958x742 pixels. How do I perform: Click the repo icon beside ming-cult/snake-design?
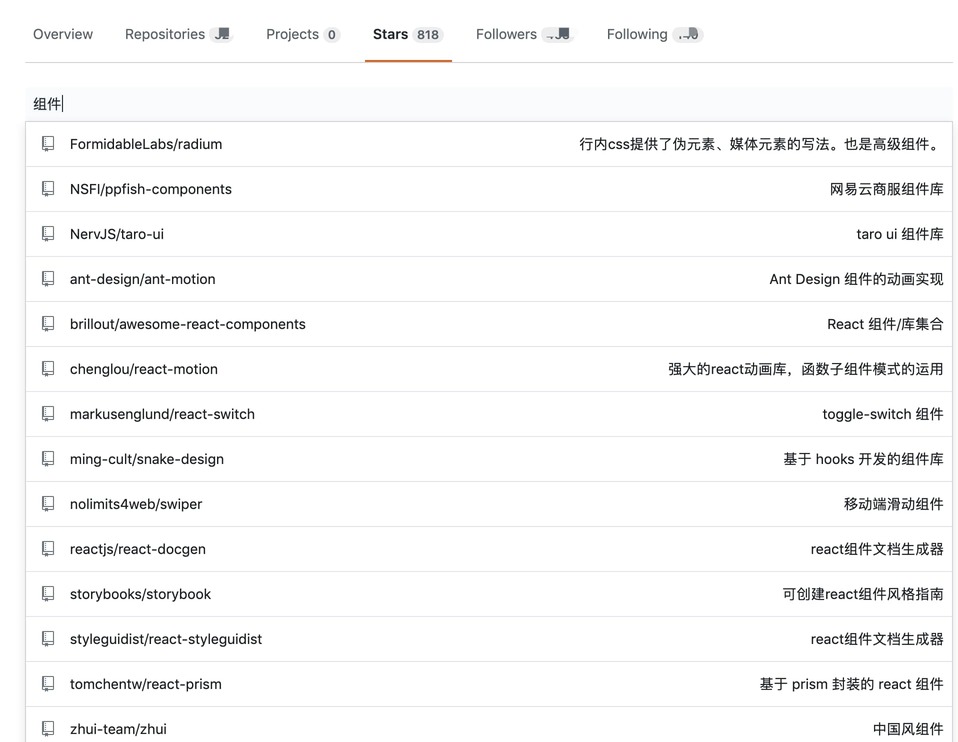point(48,458)
